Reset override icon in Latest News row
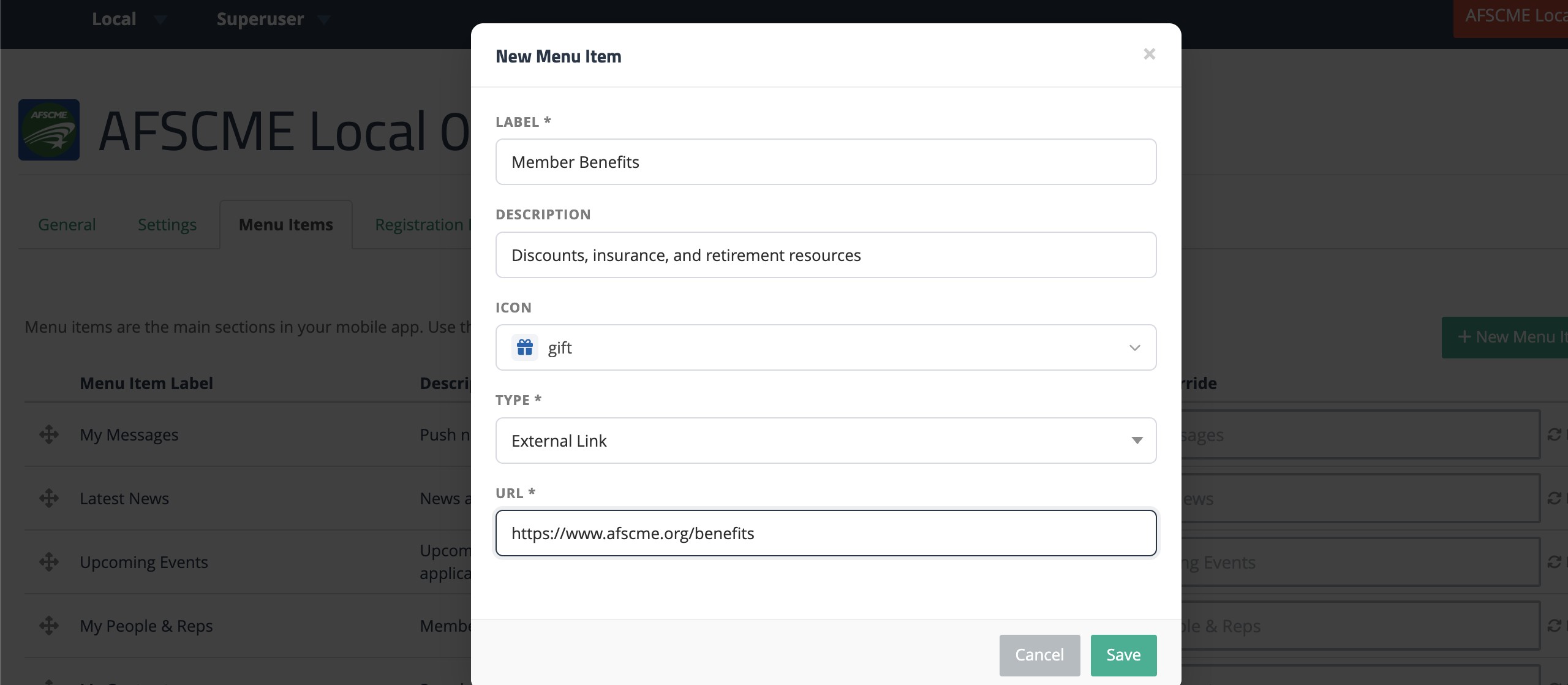The width and height of the screenshot is (1568, 685). (x=1555, y=498)
